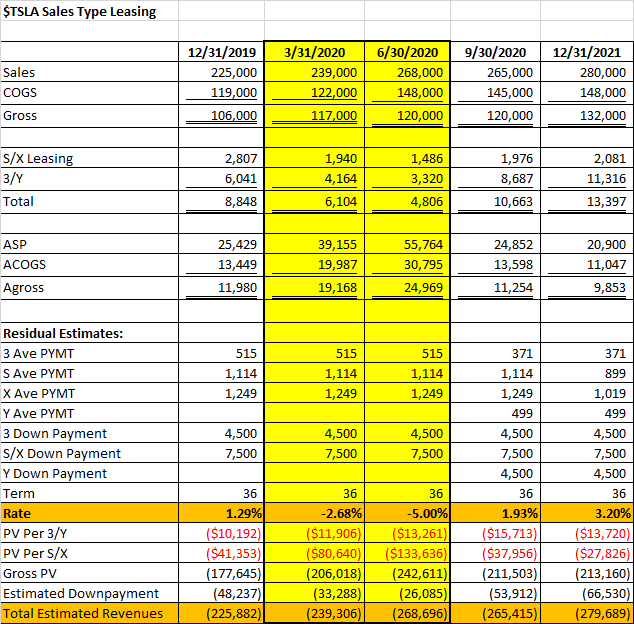Select ACOGS value 13,449
The image size is (634, 624).
pyautogui.click(x=237, y=265)
